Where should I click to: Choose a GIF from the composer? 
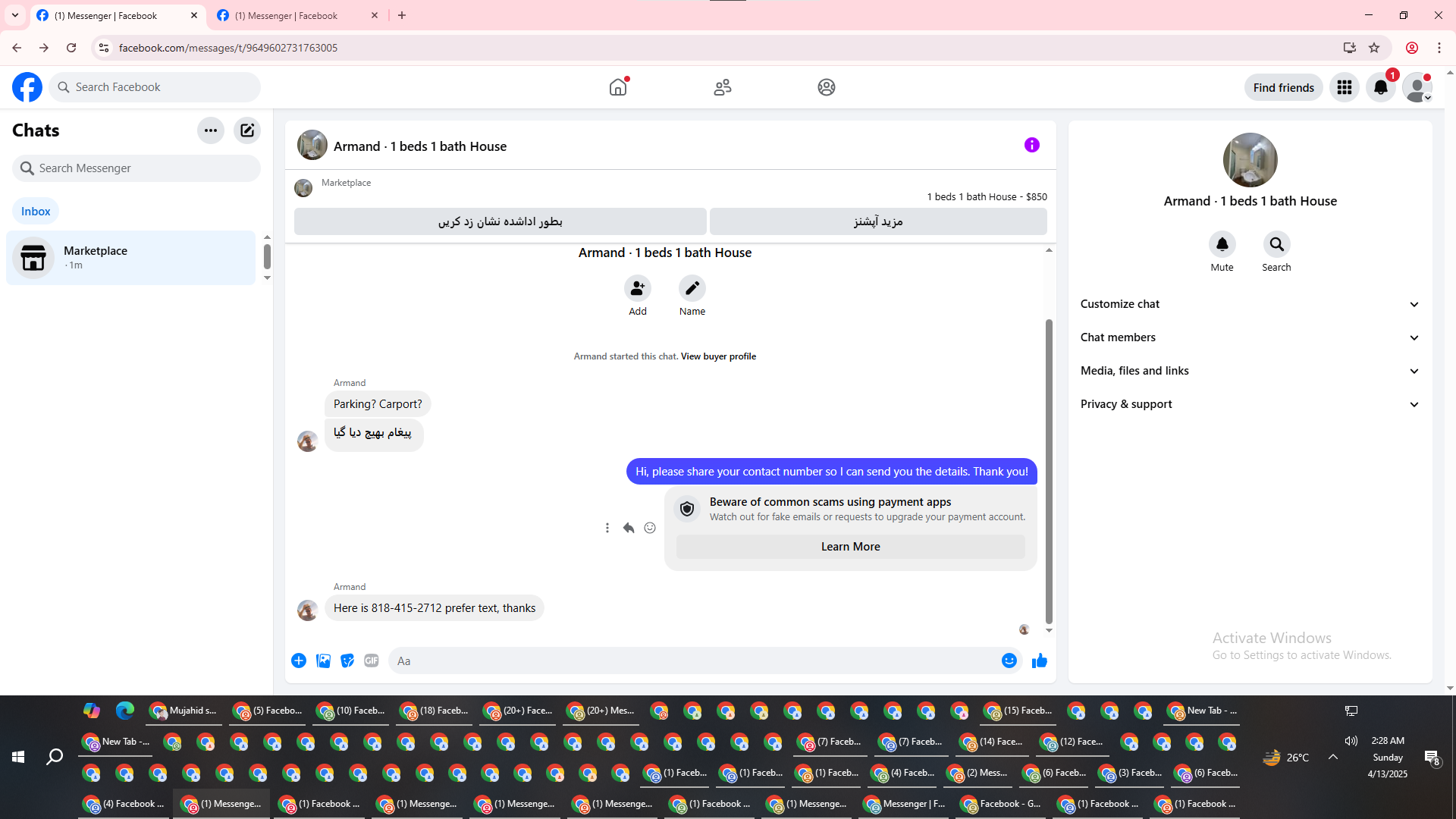point(372,661)
